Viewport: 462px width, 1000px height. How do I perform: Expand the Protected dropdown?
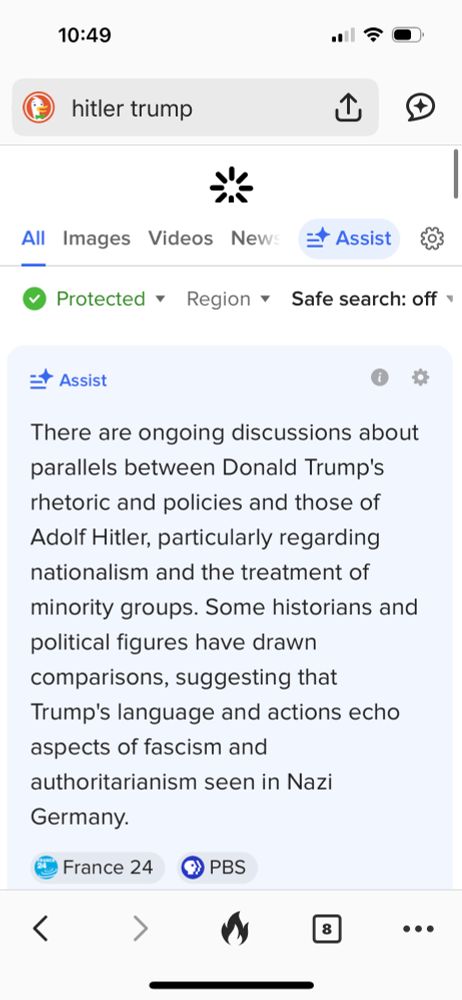(94, 298)
